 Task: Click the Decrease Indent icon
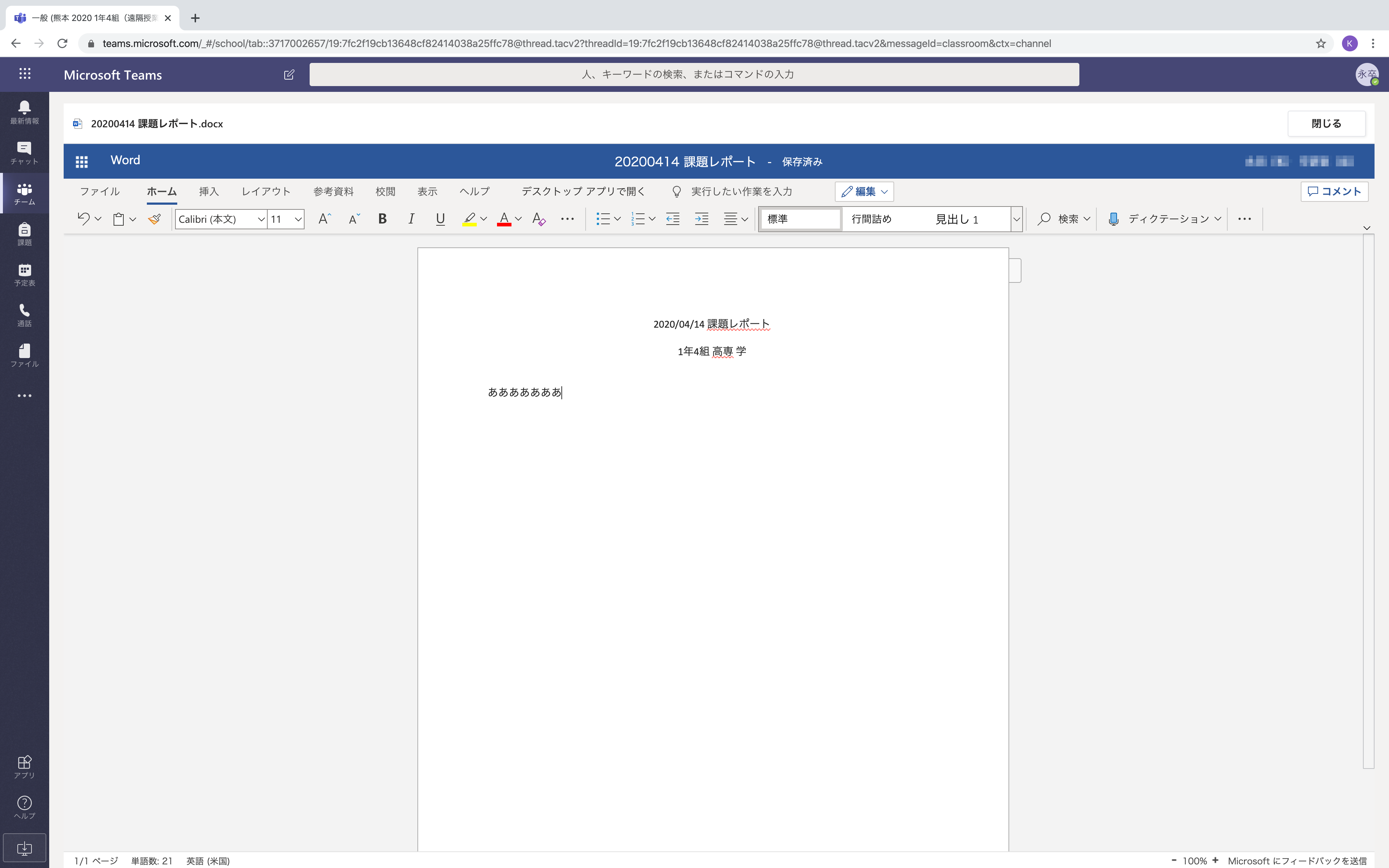coord(673,219)
